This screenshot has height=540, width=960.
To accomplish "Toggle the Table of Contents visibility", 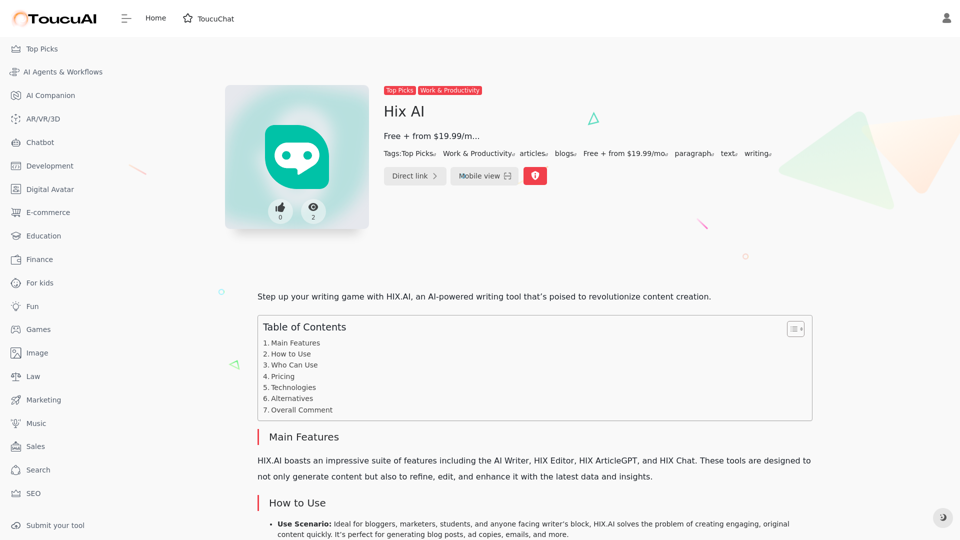I will coord(796,329).
